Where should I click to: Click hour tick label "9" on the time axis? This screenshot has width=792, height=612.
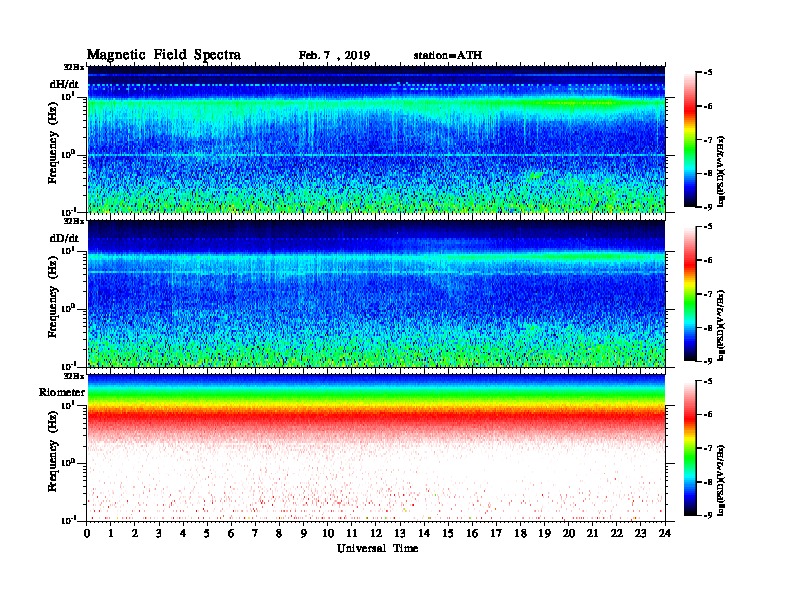pos(304,534)
